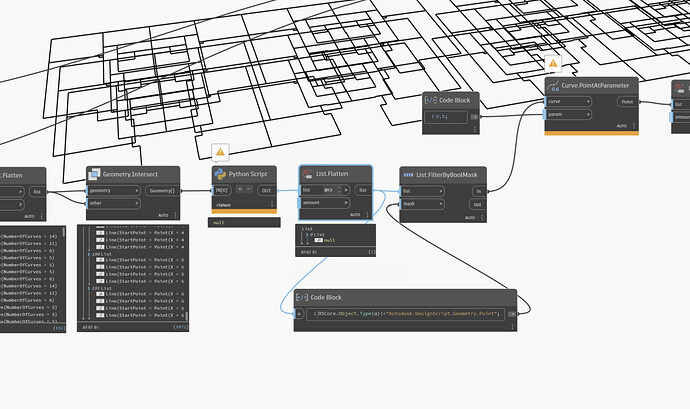Click warning icon above Curve.PointAtParameter node
This screenshot has width=690, height=409.
[x=553, y=63]
